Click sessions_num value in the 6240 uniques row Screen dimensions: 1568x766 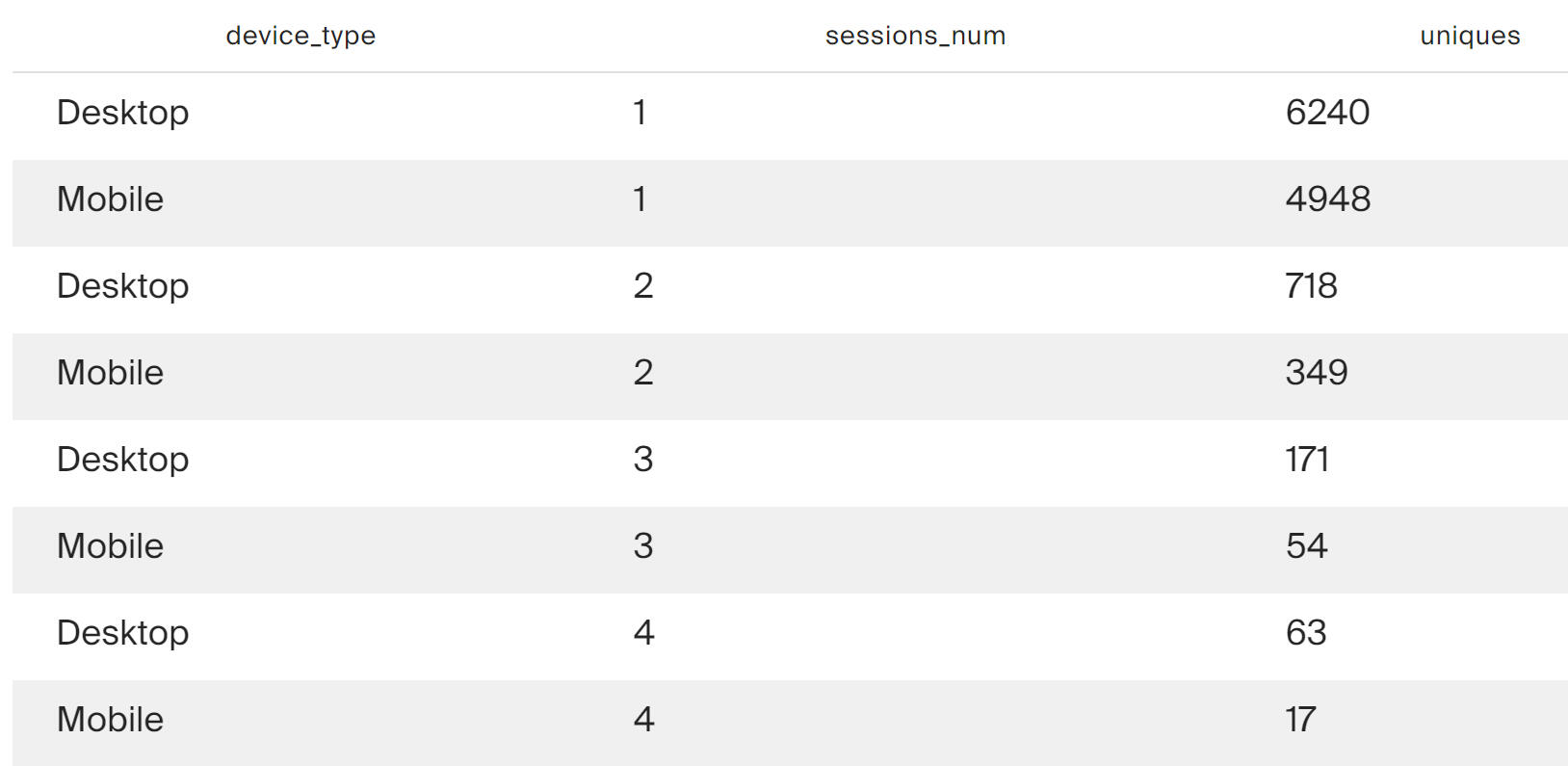click(640, 113)
